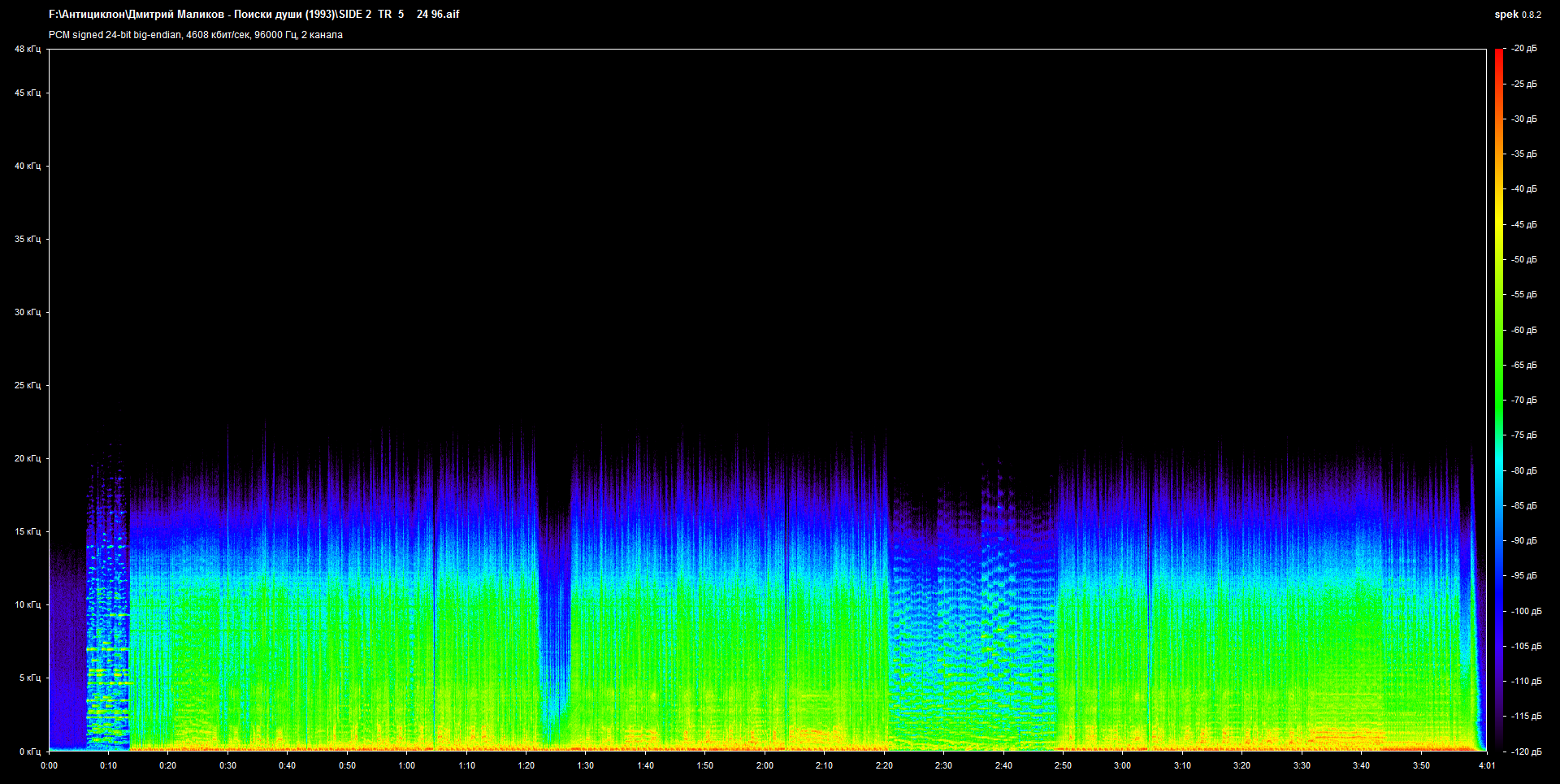Image resolution: width=1560 pixels, height=784 pixels.
Task: Click the file path title text
Action: (x=253, y=15)
